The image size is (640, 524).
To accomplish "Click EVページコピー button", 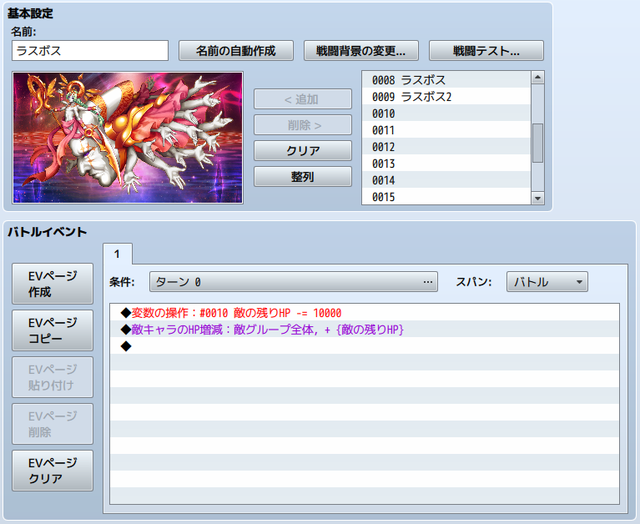I will [53, 330].
